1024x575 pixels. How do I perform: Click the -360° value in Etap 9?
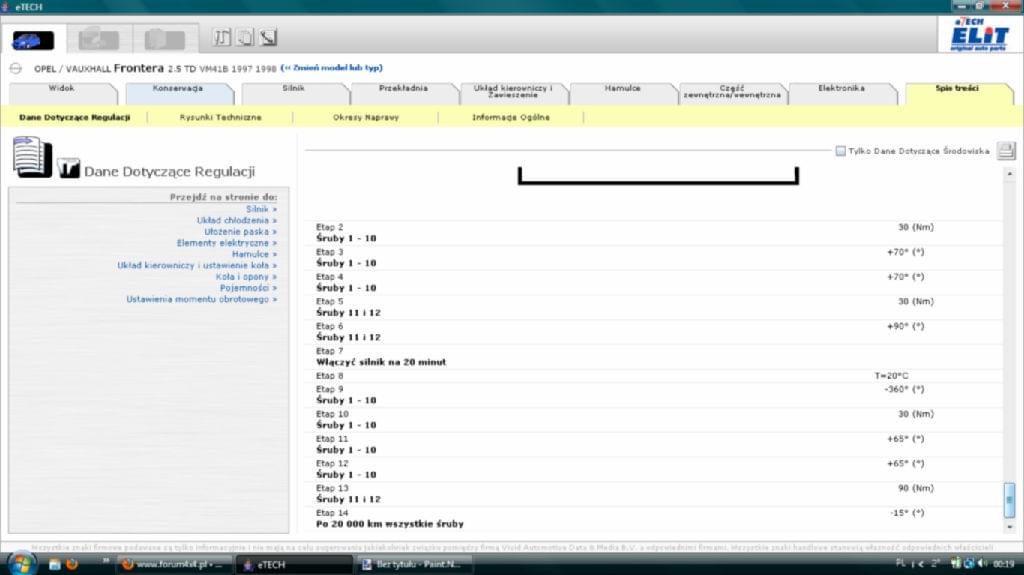click(x=904, y=389)
